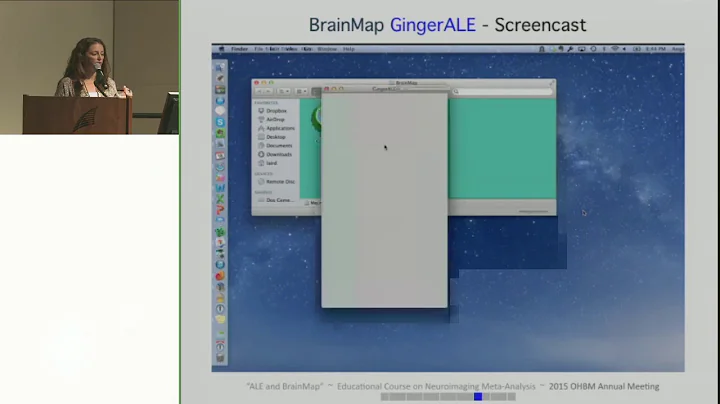720x404 pixels.
Task: Click the battery status icon
Action: pyautogui.click(x=636, y=49)
